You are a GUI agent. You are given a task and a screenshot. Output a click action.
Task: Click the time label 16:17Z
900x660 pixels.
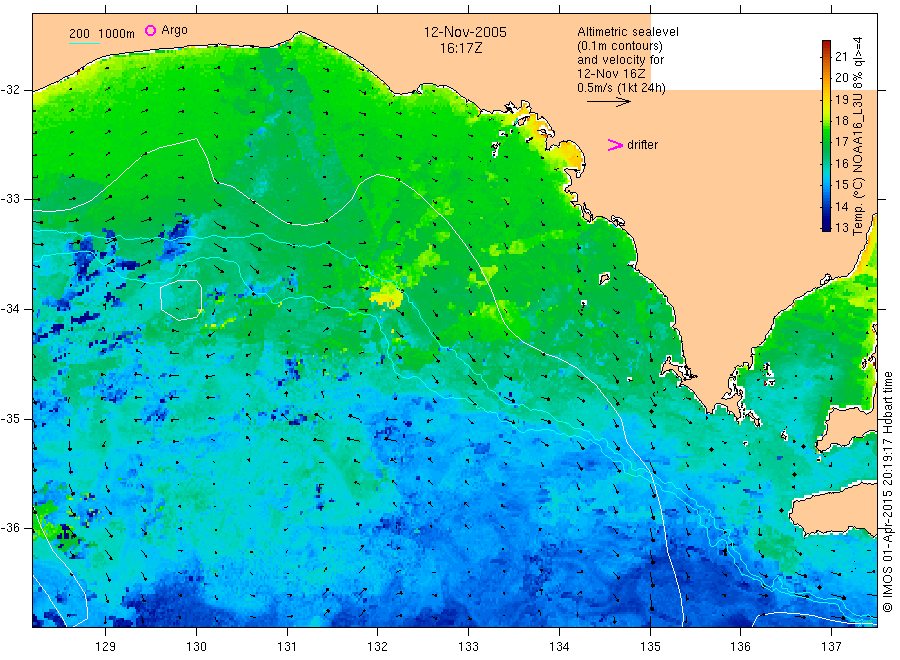click(461, 48)
